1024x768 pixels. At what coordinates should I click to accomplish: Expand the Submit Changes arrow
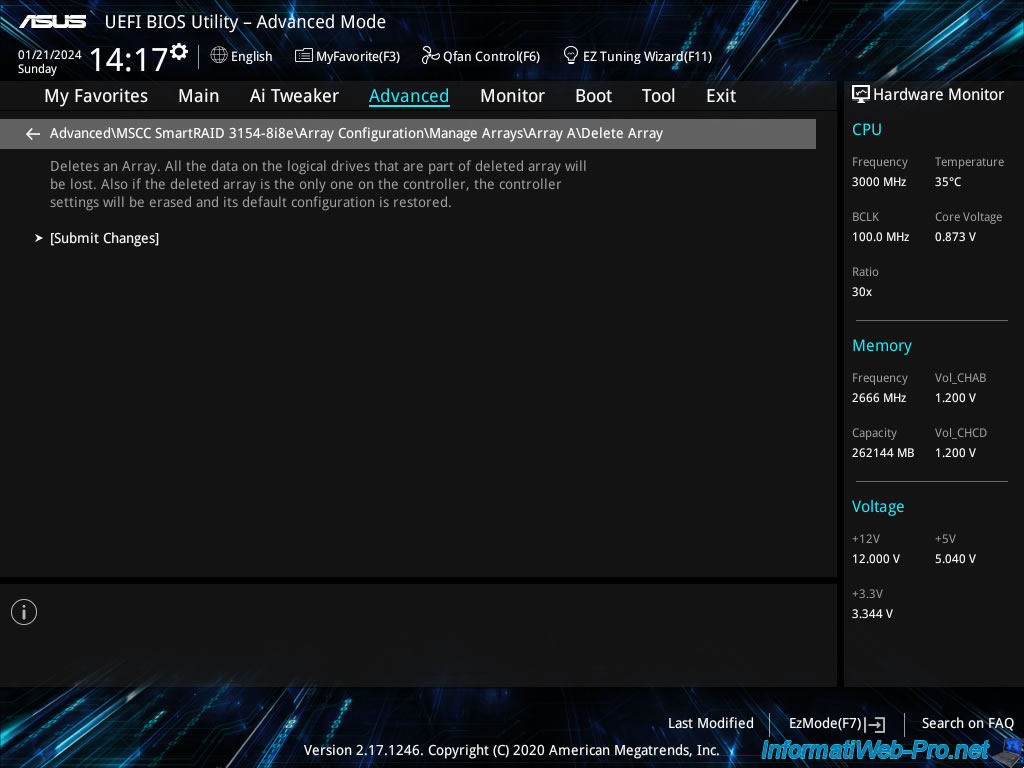click(x=39, y=238)
